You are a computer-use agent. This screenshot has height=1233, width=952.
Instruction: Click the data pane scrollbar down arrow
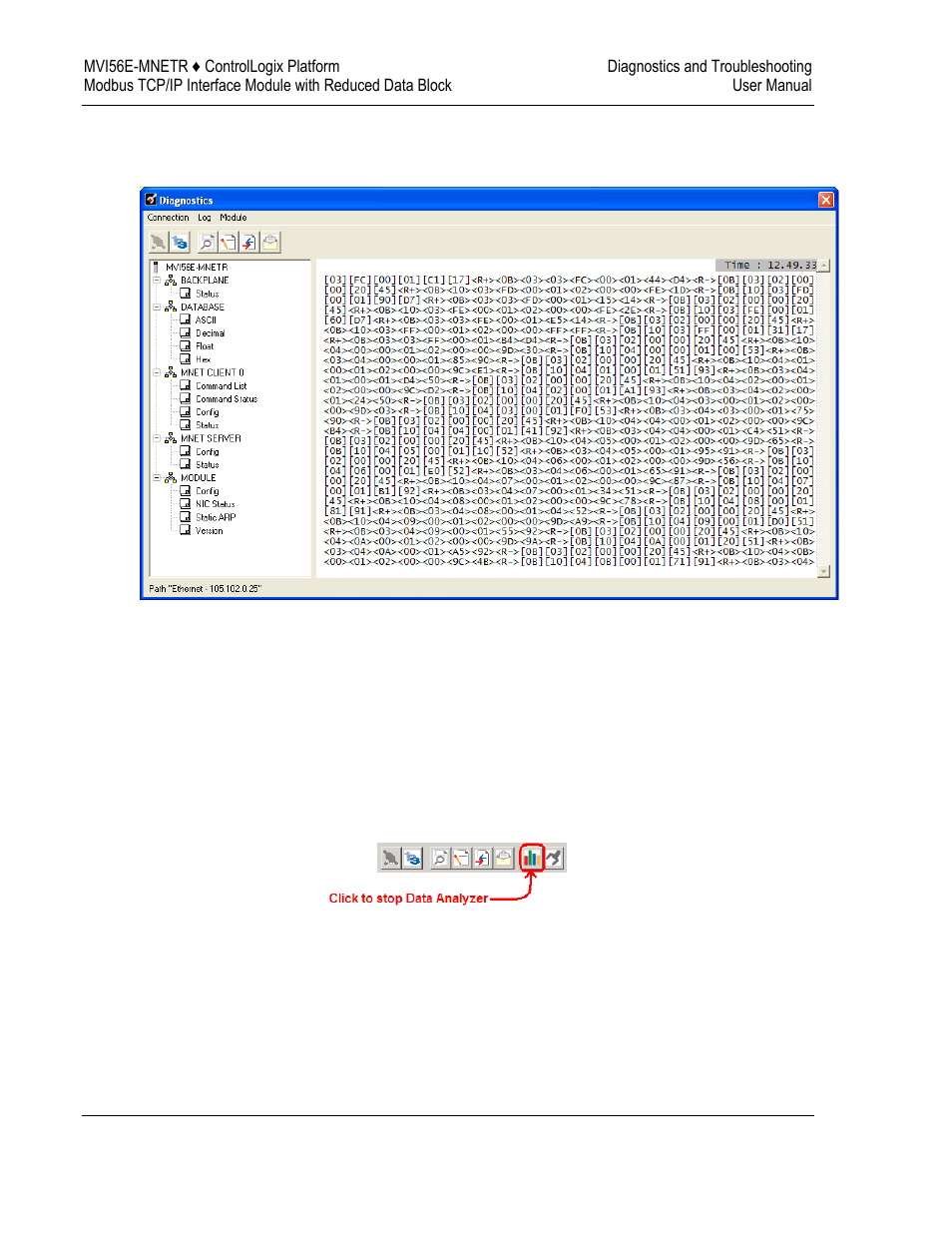click(823, 571)
